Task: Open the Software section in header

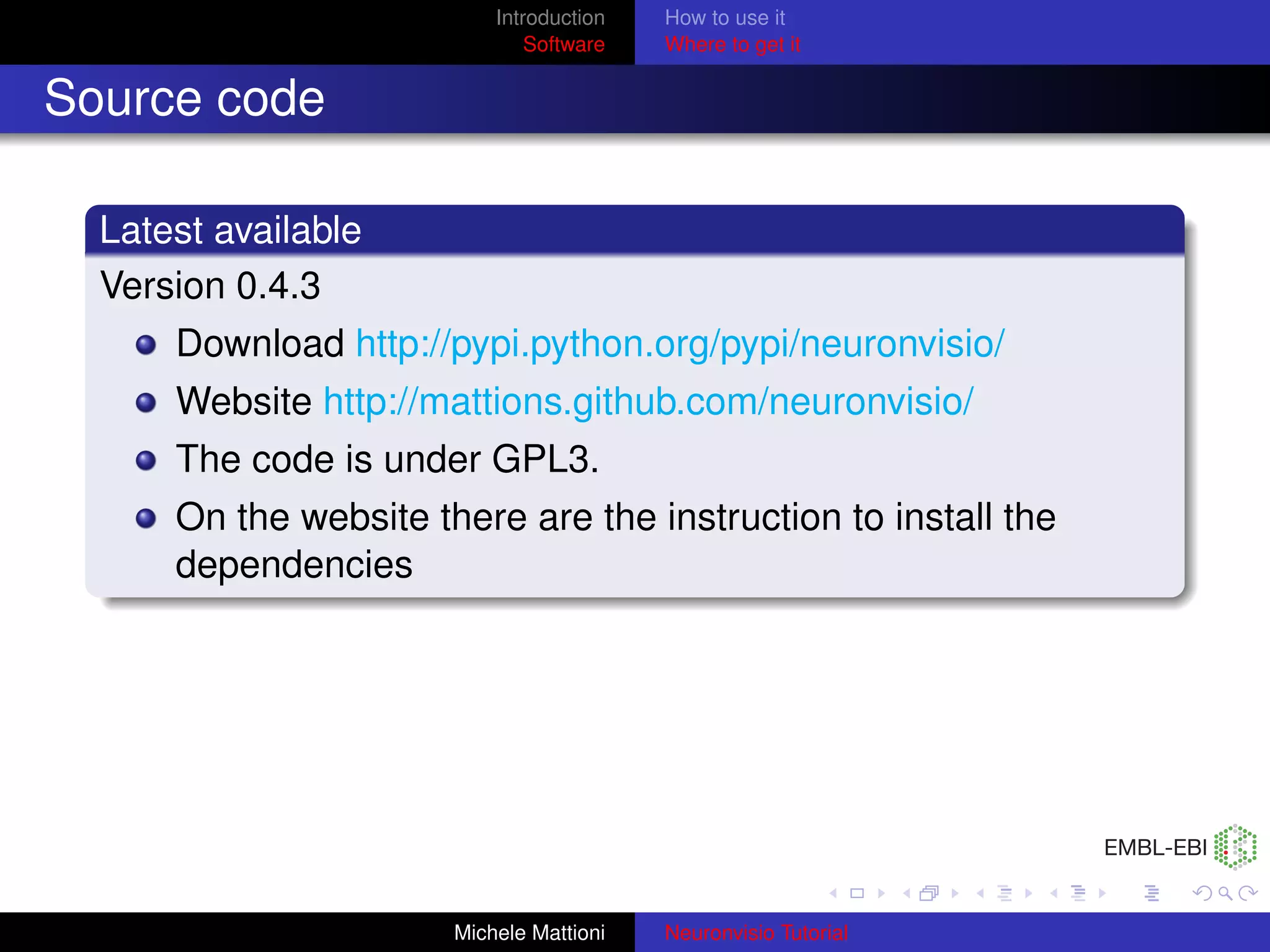Action: (x=564, y=45)
